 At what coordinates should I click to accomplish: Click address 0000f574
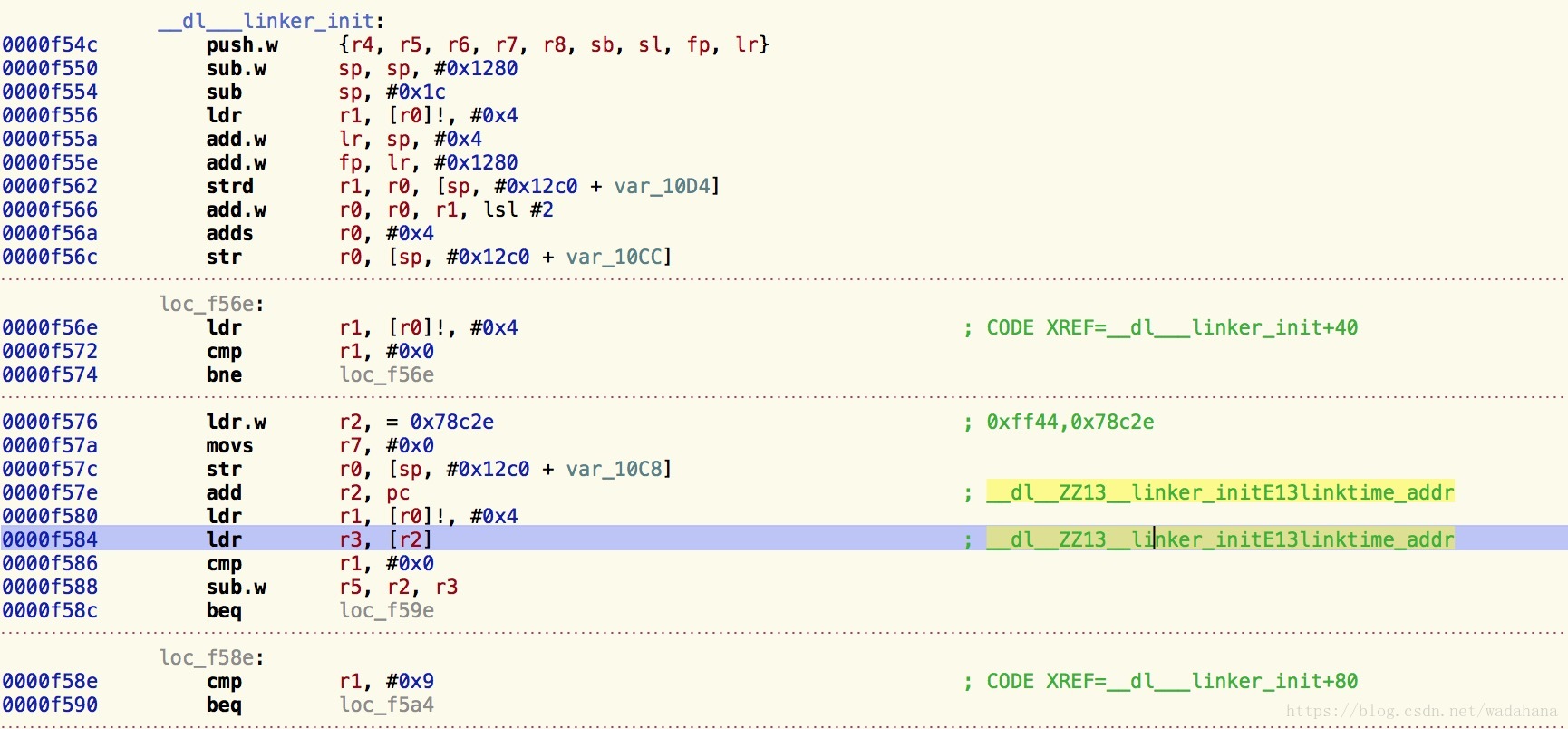coord(50,374)
